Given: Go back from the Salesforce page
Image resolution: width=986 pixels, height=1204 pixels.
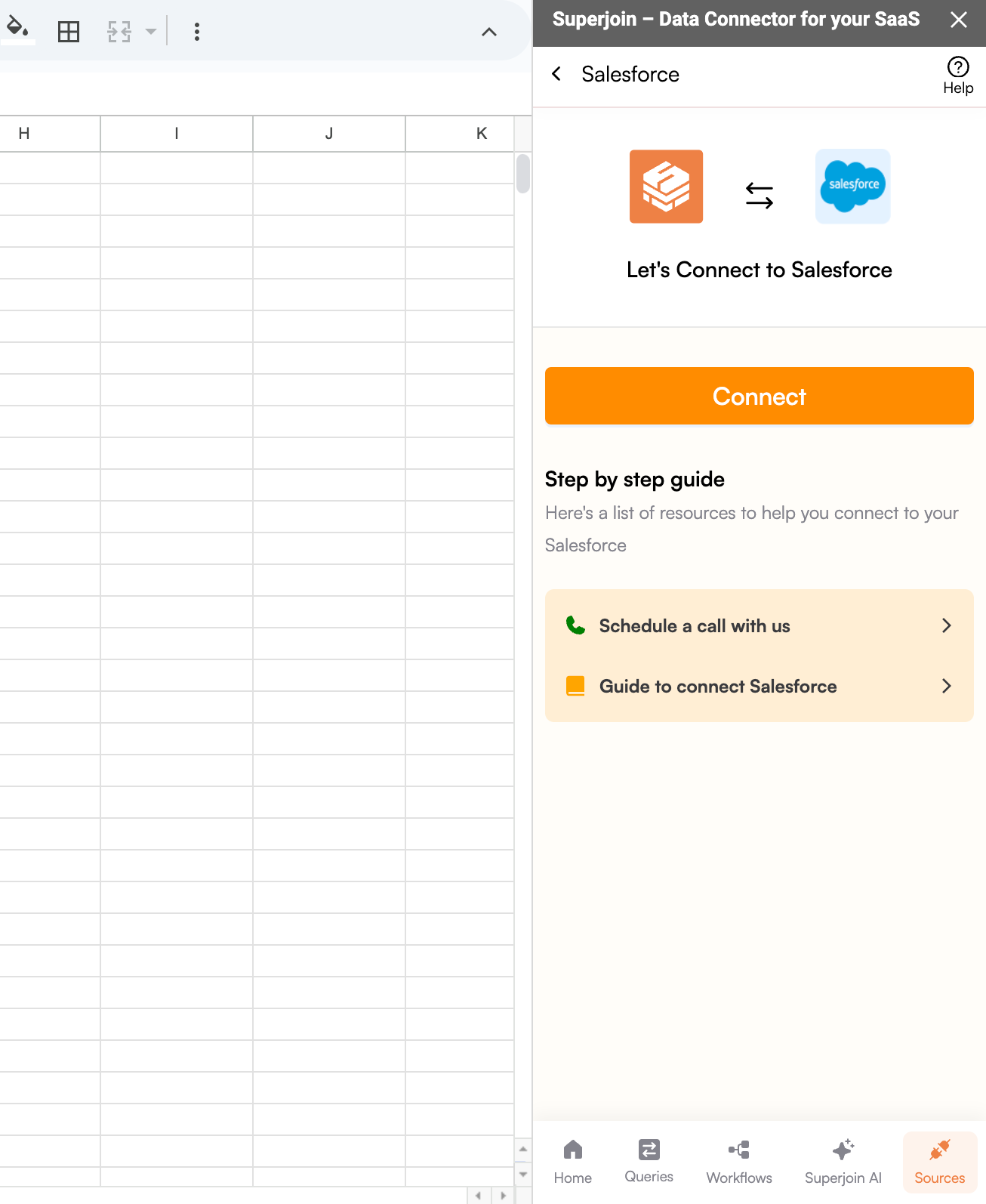Looking at the screenshot, I should [x=556, y=74].
